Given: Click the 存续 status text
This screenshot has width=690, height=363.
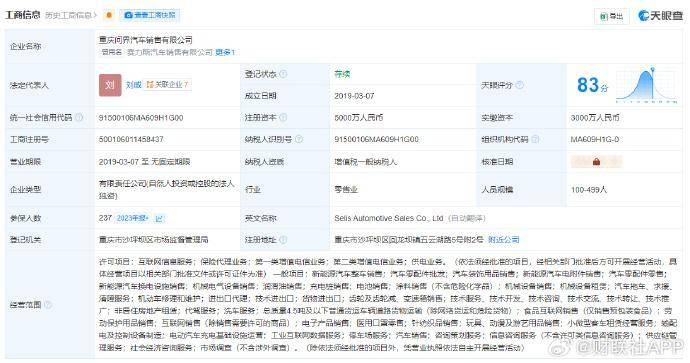Looking at the screenshot, I should 342,74.
